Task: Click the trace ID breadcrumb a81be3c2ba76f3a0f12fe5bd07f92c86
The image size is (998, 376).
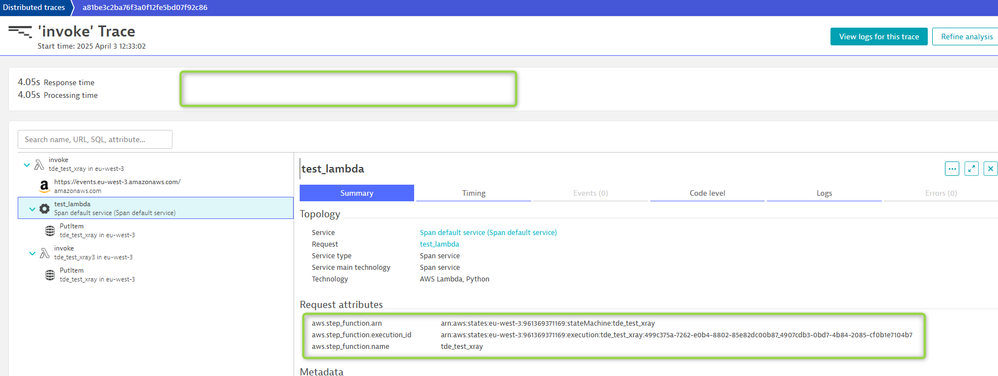Action: 144,8
